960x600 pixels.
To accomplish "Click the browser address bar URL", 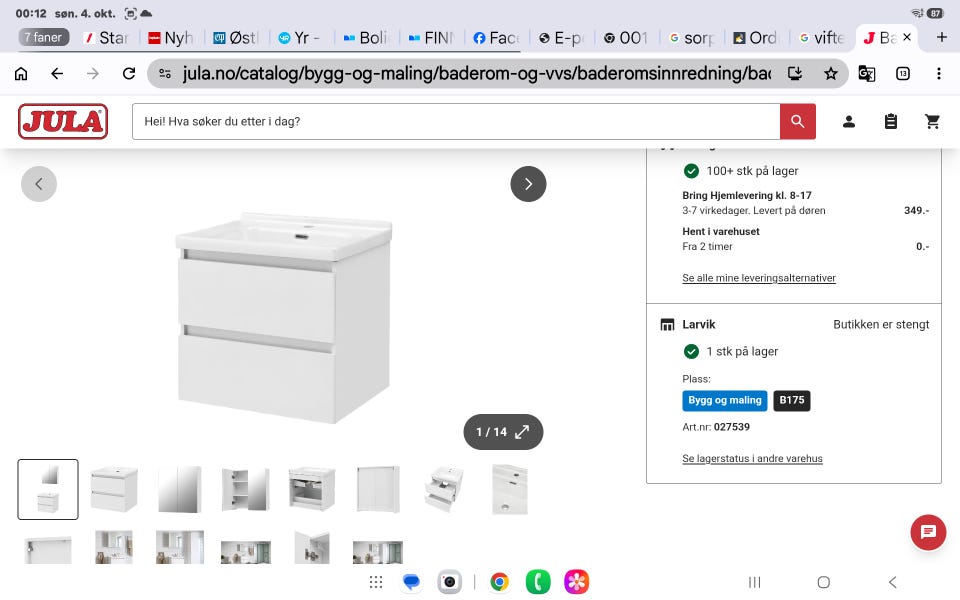I will 476,73.
